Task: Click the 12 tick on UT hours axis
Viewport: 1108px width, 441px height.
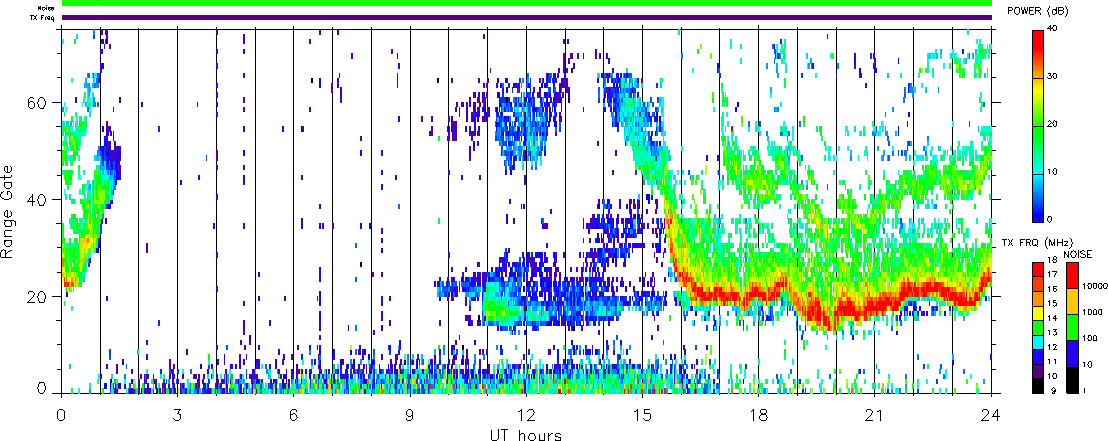Action: 526,414
